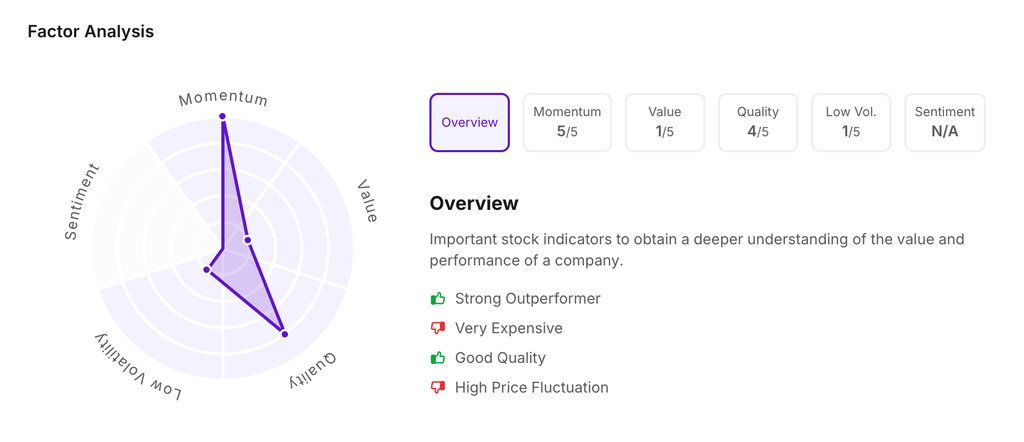Select the Overview tab
The image size is (1024, 442).
pyautogui.click(x=469, y=122)
